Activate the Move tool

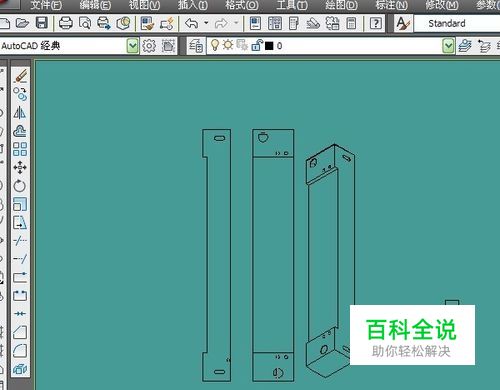pos(20,167)
